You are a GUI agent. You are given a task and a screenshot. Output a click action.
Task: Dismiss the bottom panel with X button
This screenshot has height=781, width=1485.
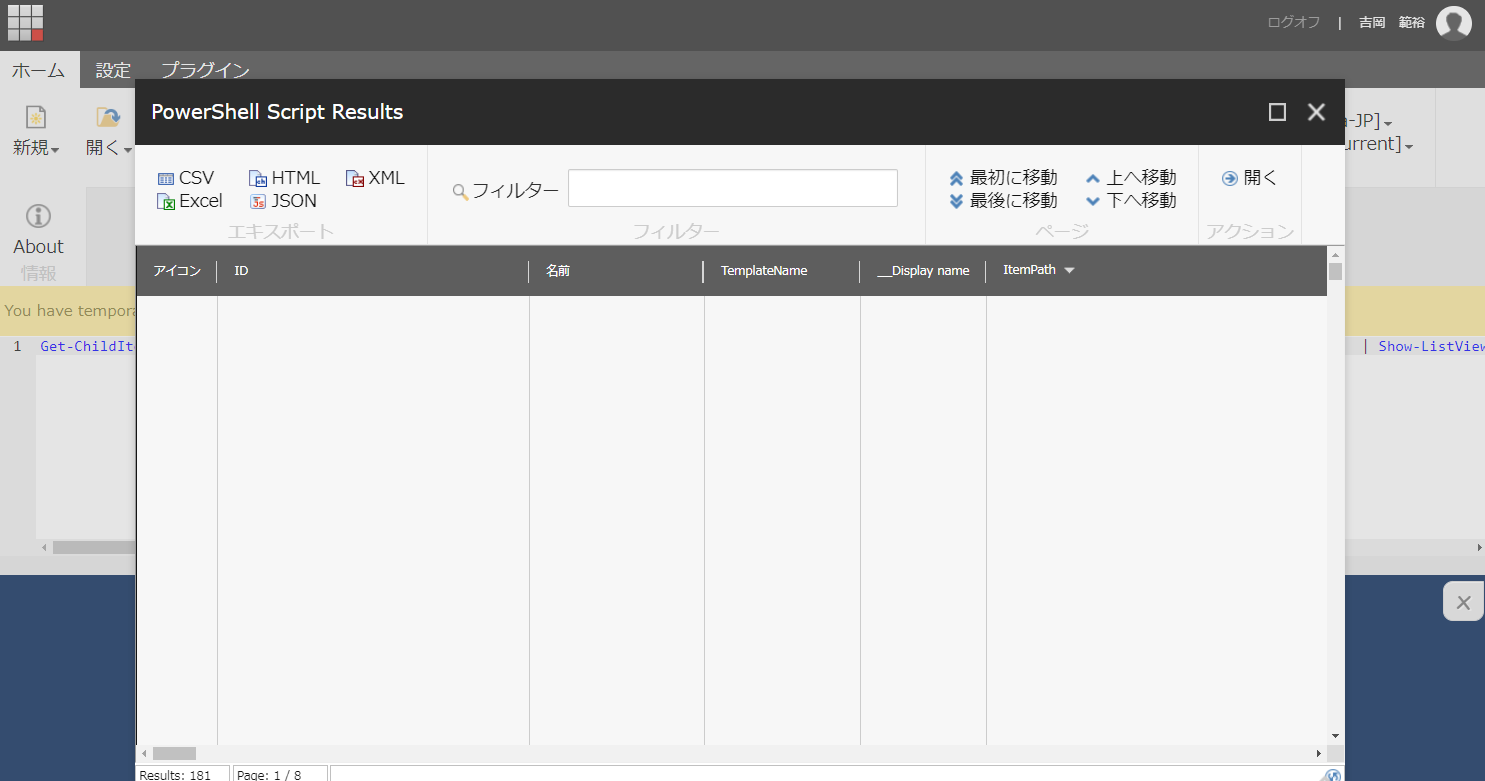[1463, 602]
